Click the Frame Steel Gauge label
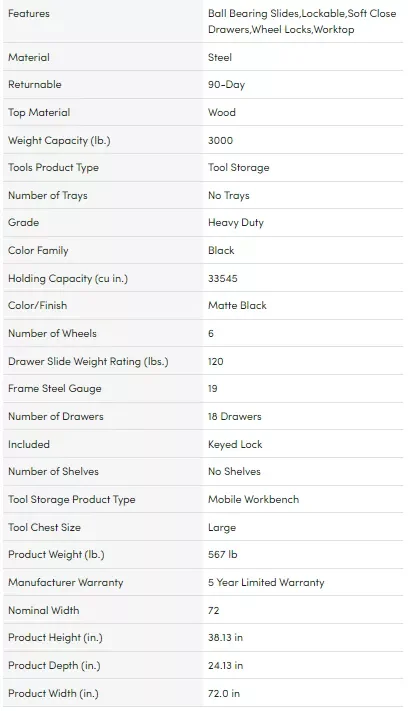Screen dimensions: 408x711 point(54,389)
